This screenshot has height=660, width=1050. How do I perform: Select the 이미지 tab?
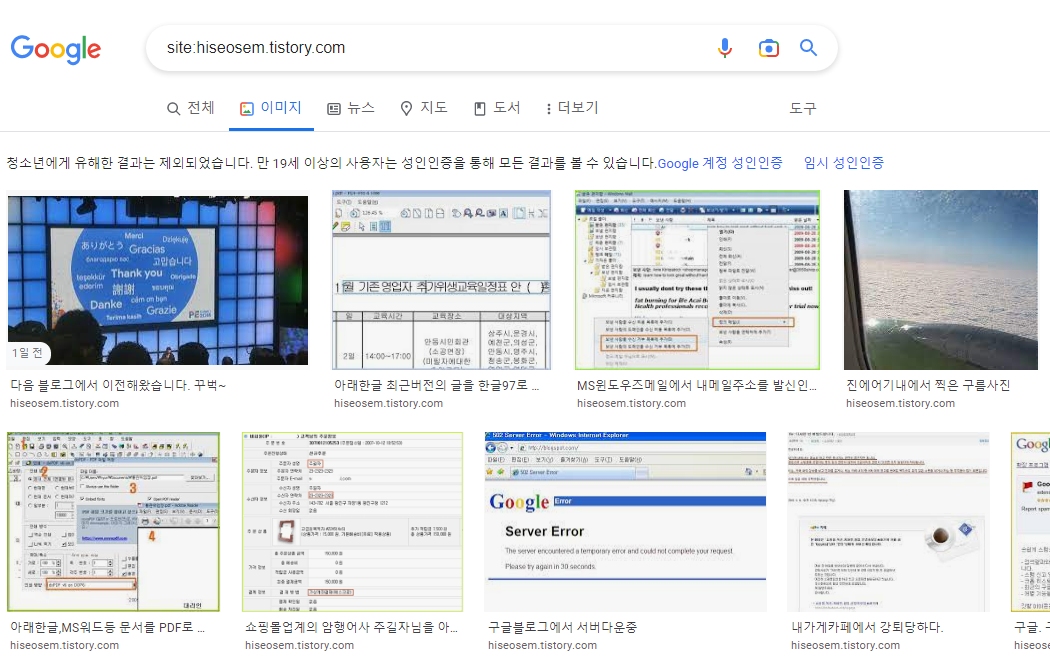pyautogui.click(x=271, y=108)
